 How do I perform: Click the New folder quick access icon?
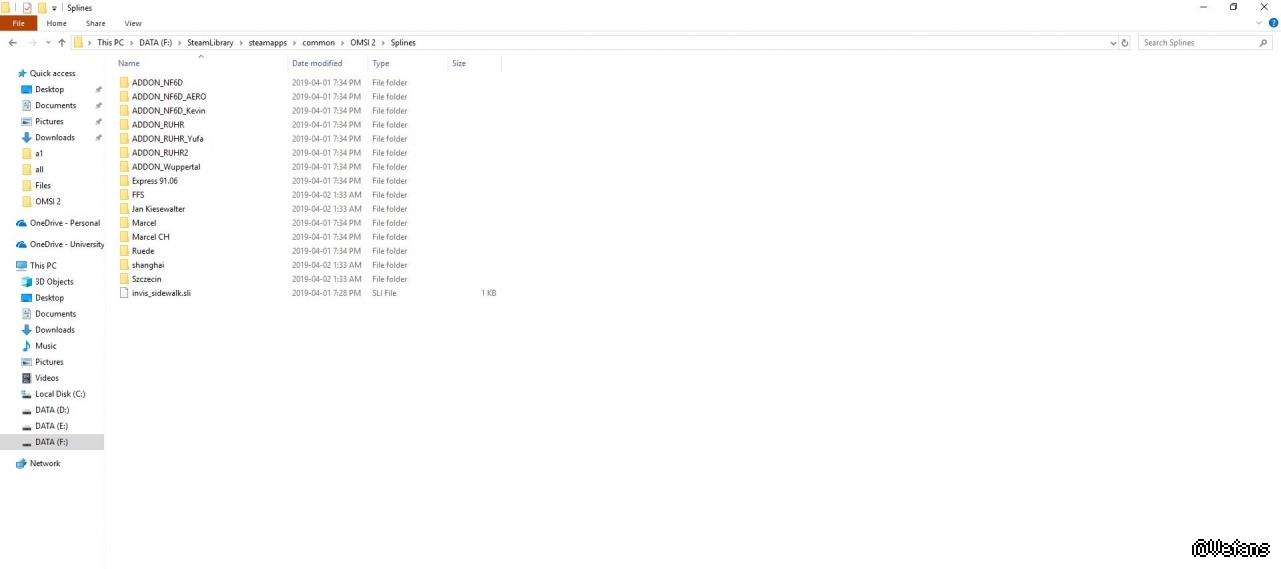point(42,8)
